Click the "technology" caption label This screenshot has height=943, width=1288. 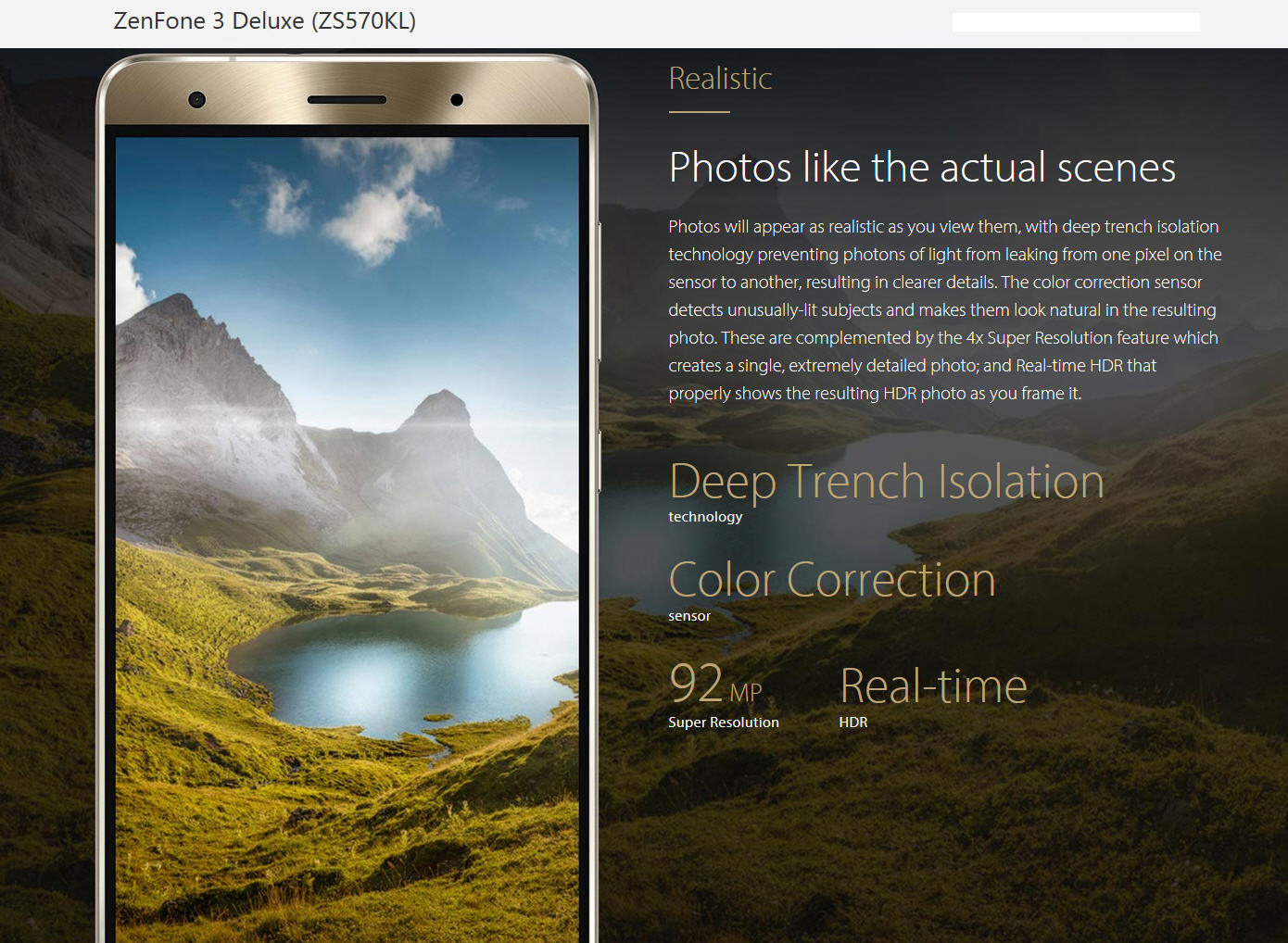click(705, 517)
